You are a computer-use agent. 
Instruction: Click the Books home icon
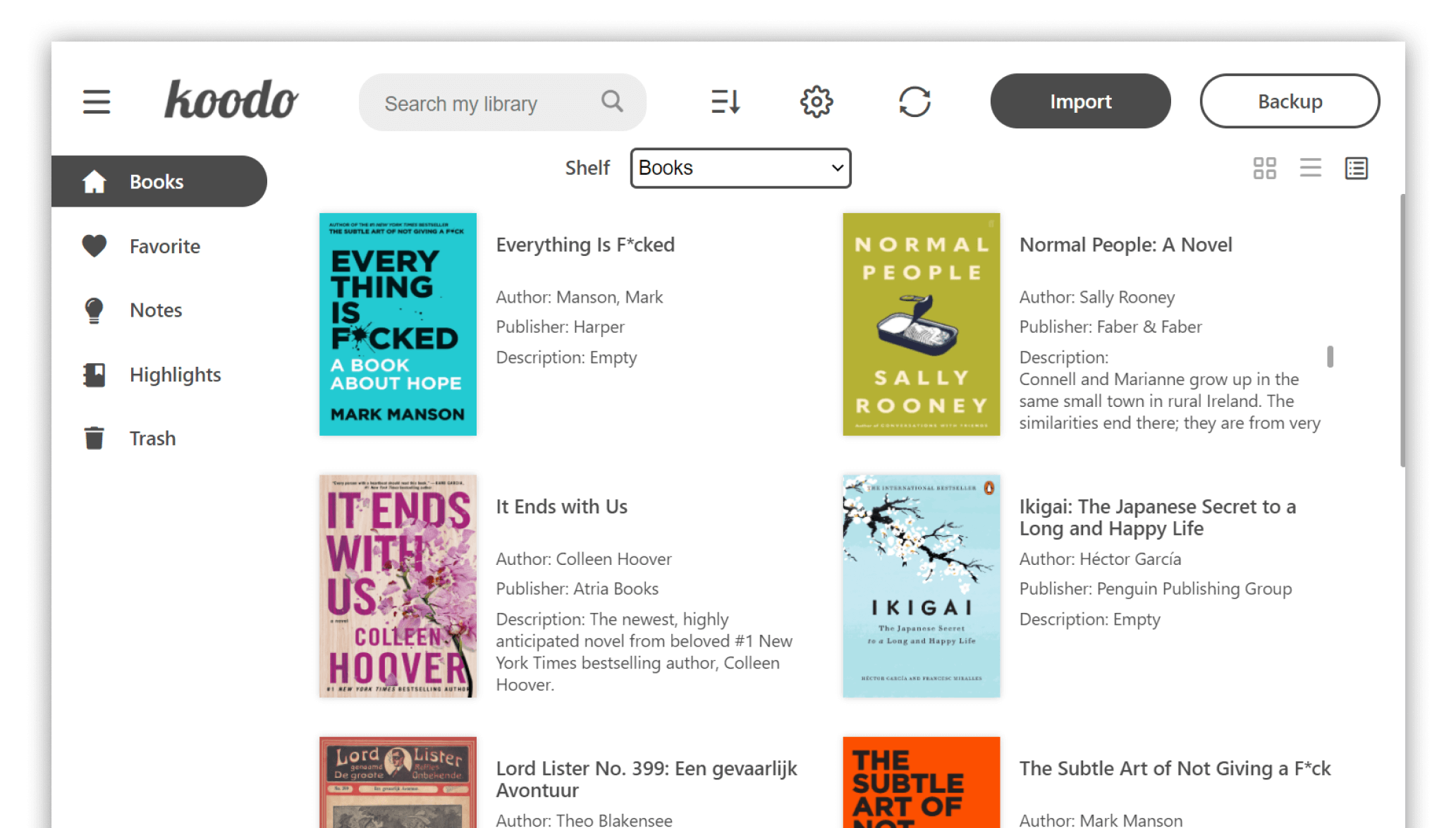coord(94,181)
